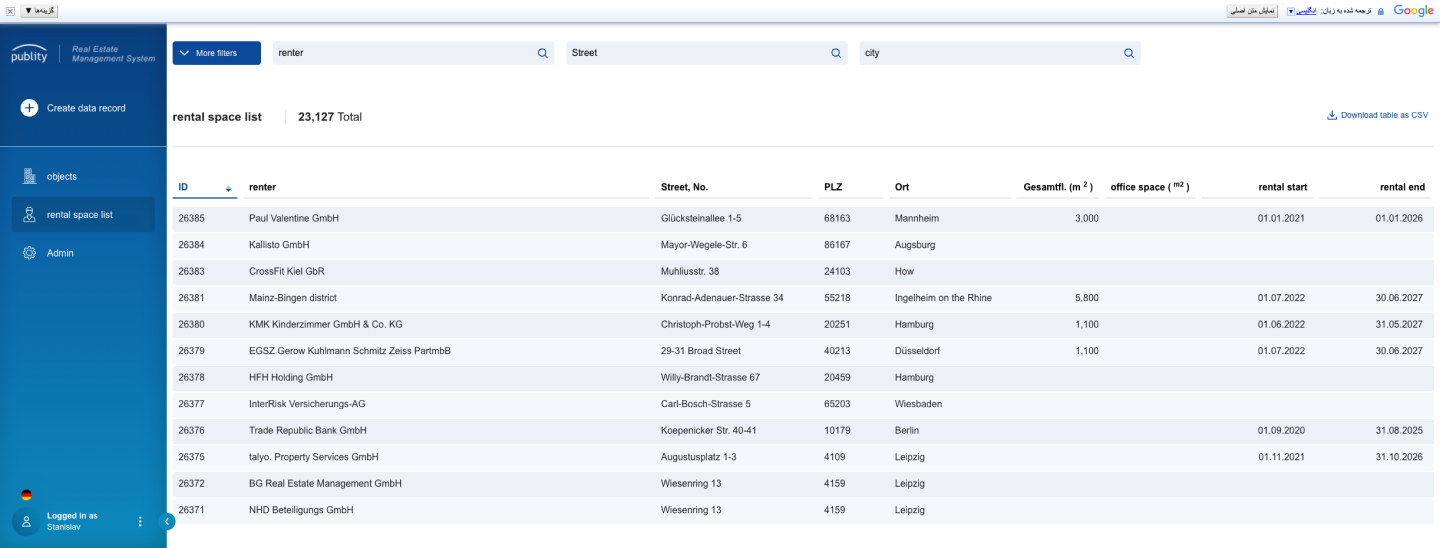Click CrossFit Kiel GbR renter
1440x548 pixels.
click(286, 271)
